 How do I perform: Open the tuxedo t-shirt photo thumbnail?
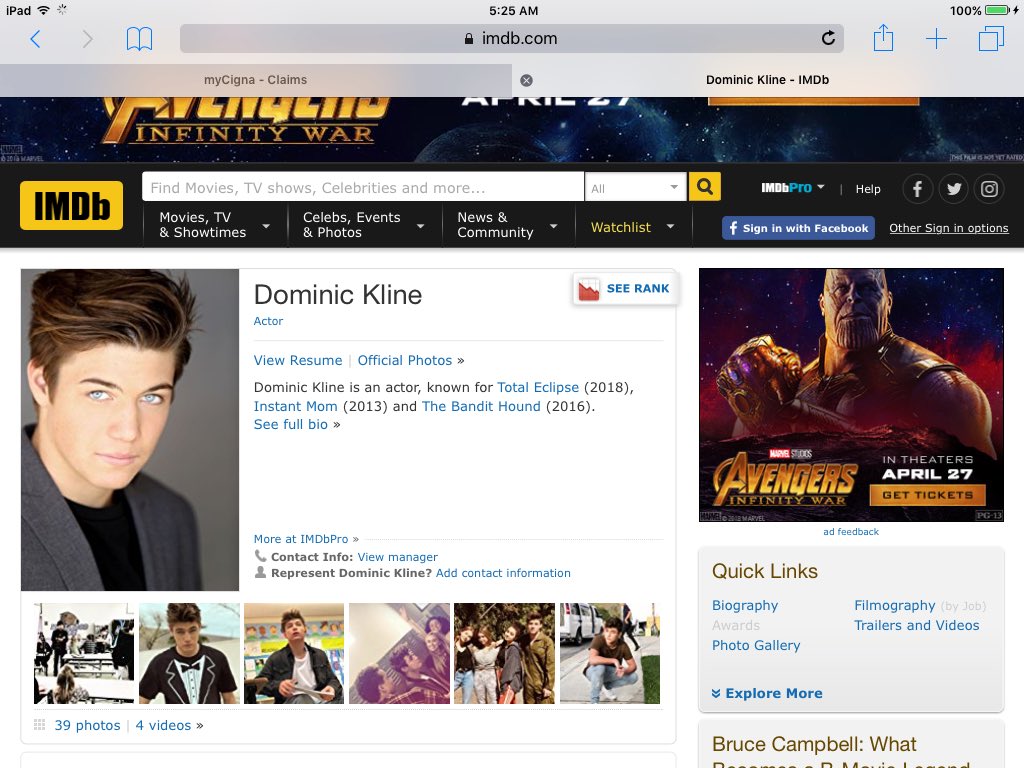(189, 653)
